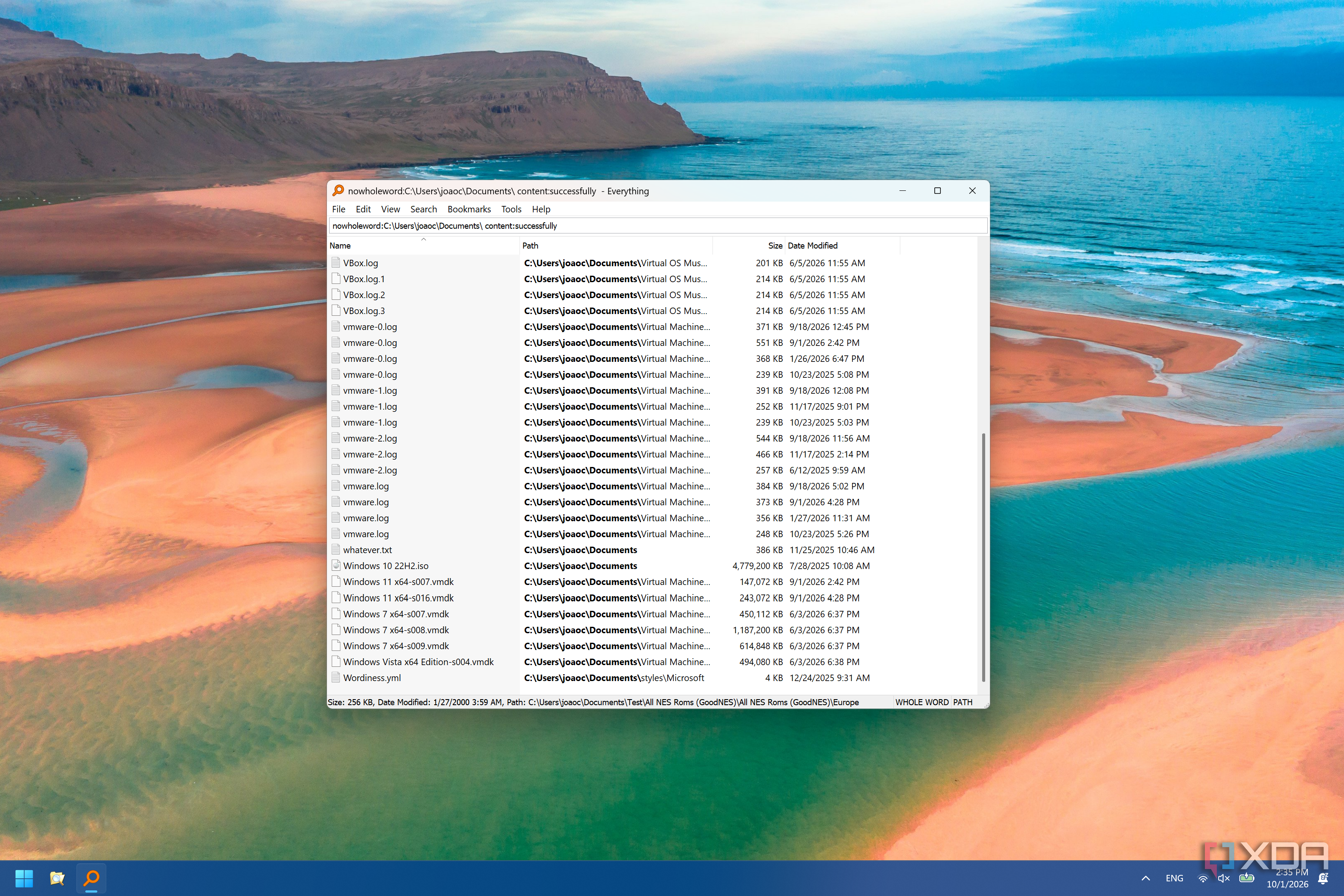The image size is (1344, 896).
Task: Open the File menu
Action: pyautogui.click(x=339, y=209)
